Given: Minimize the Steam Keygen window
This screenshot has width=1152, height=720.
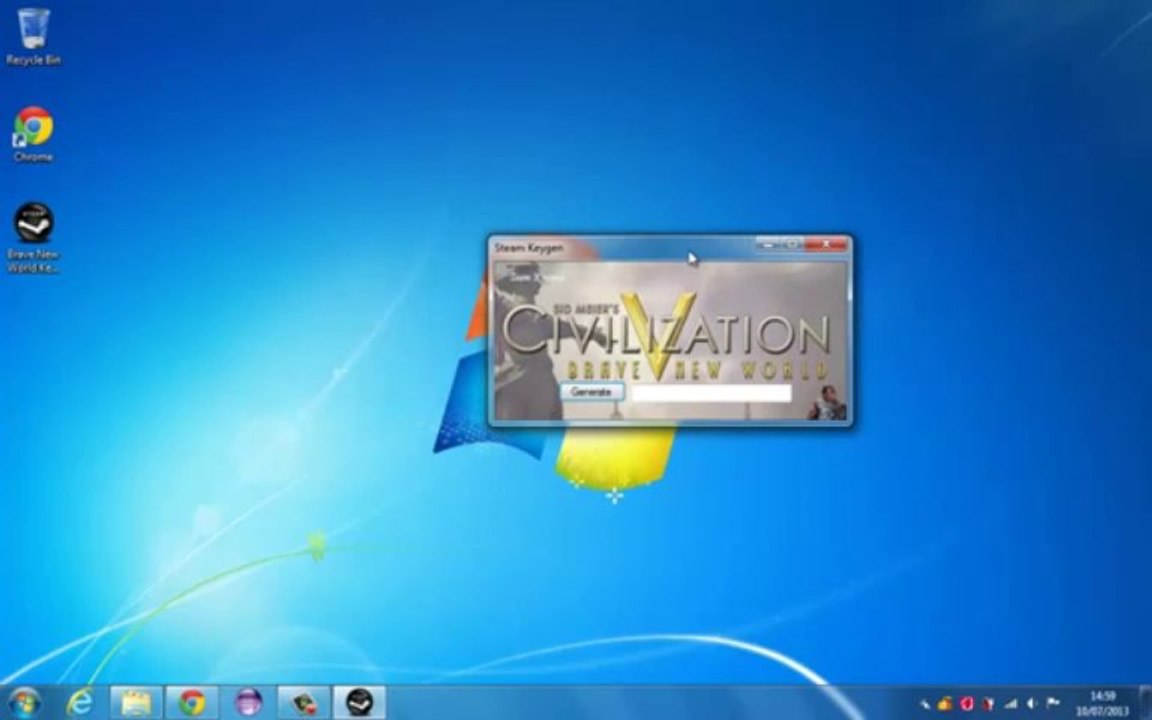Looking at the screenshot, I should (x=768, y=245).
